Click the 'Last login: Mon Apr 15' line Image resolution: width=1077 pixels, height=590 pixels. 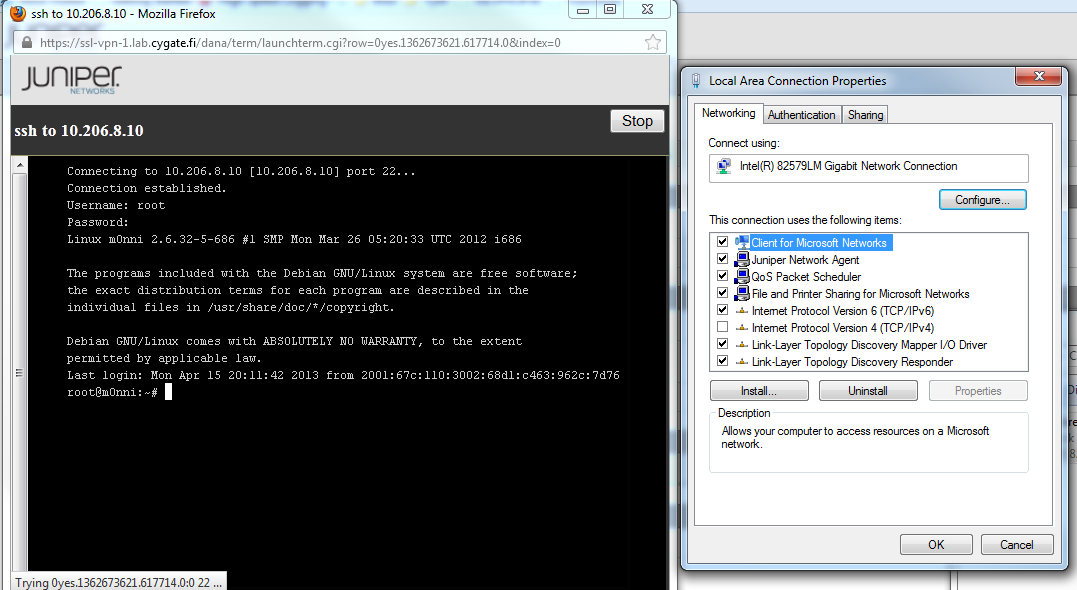[343, 375]
